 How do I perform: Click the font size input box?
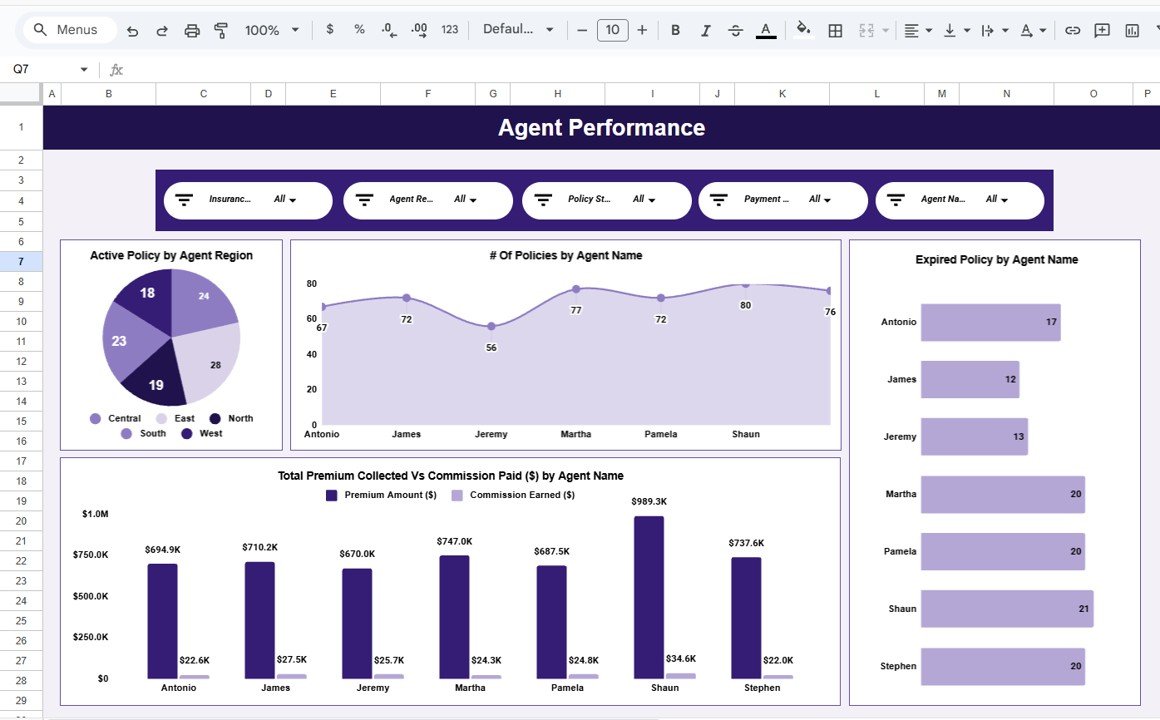[612, 30]
